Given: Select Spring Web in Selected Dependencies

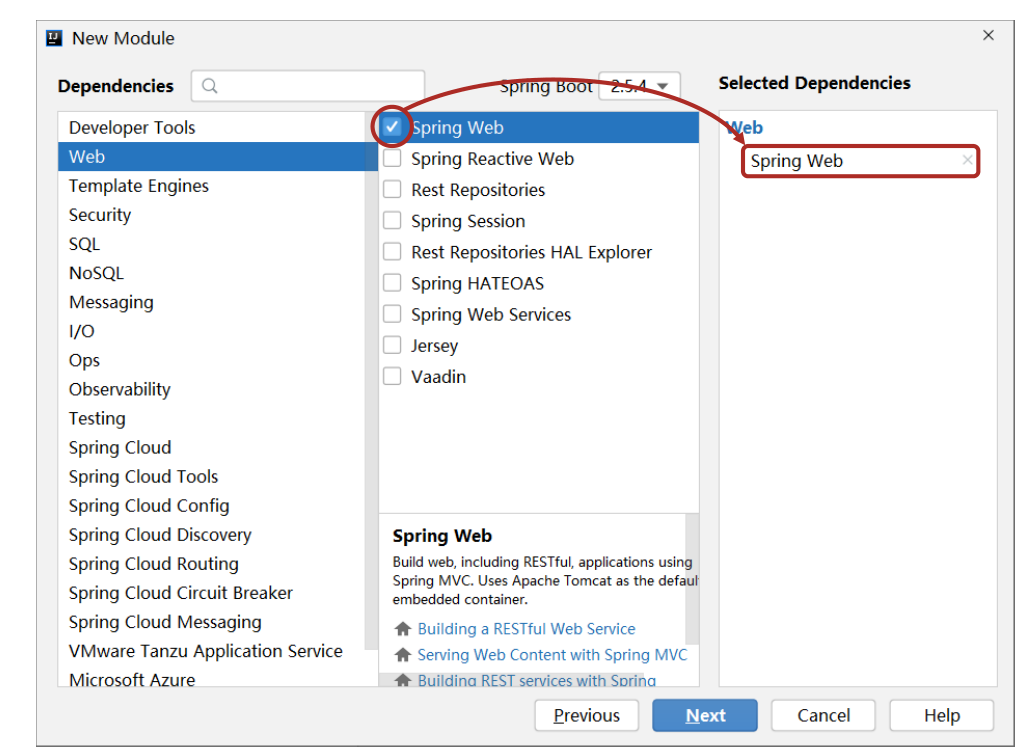Looking at the screenshot, I should pos(860,161).
